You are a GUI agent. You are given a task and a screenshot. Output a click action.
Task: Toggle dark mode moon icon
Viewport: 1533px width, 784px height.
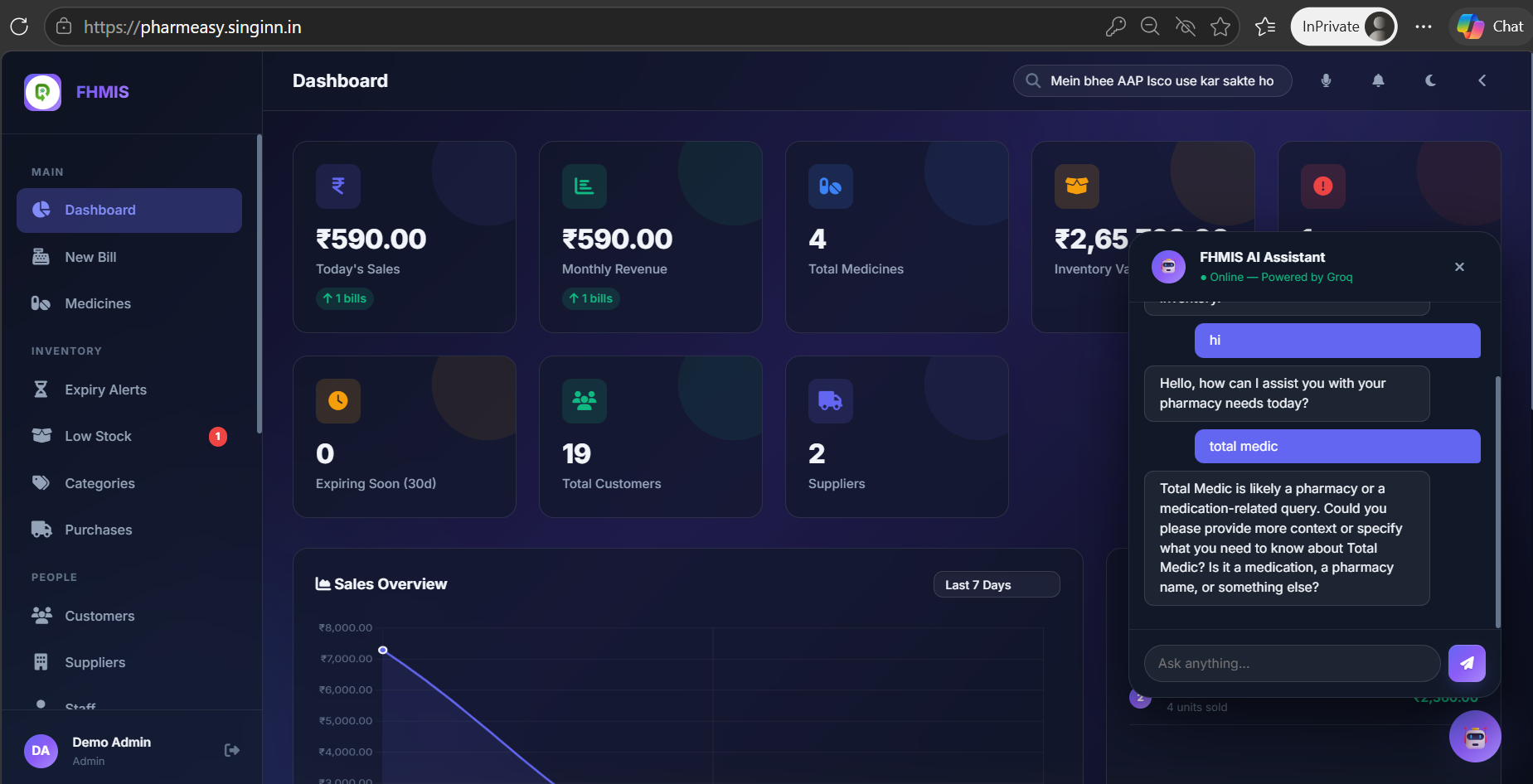1430,80
